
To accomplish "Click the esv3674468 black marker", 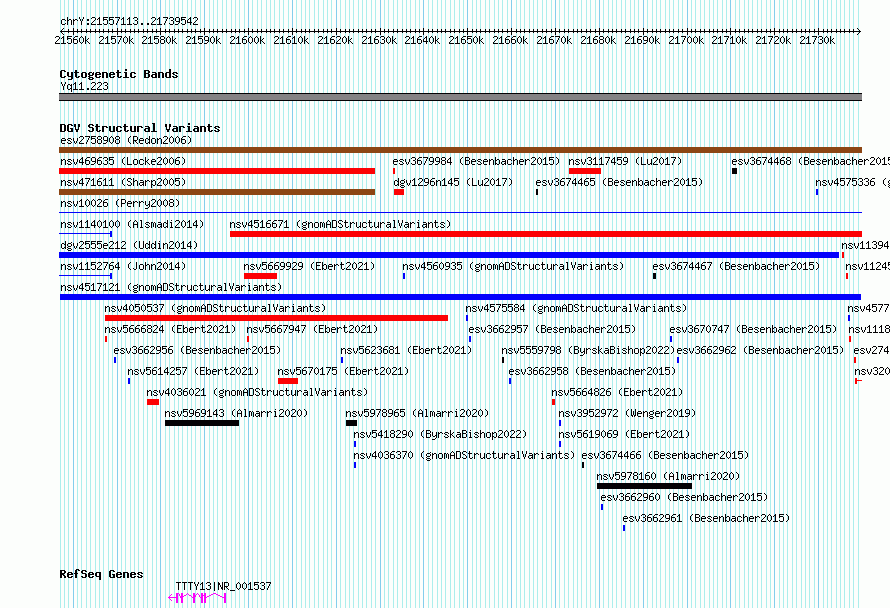I will [734, 171].
